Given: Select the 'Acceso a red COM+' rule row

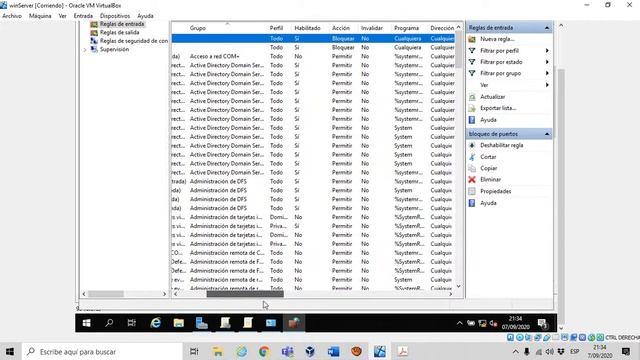Looking at the screenshot, I should 313,56.
